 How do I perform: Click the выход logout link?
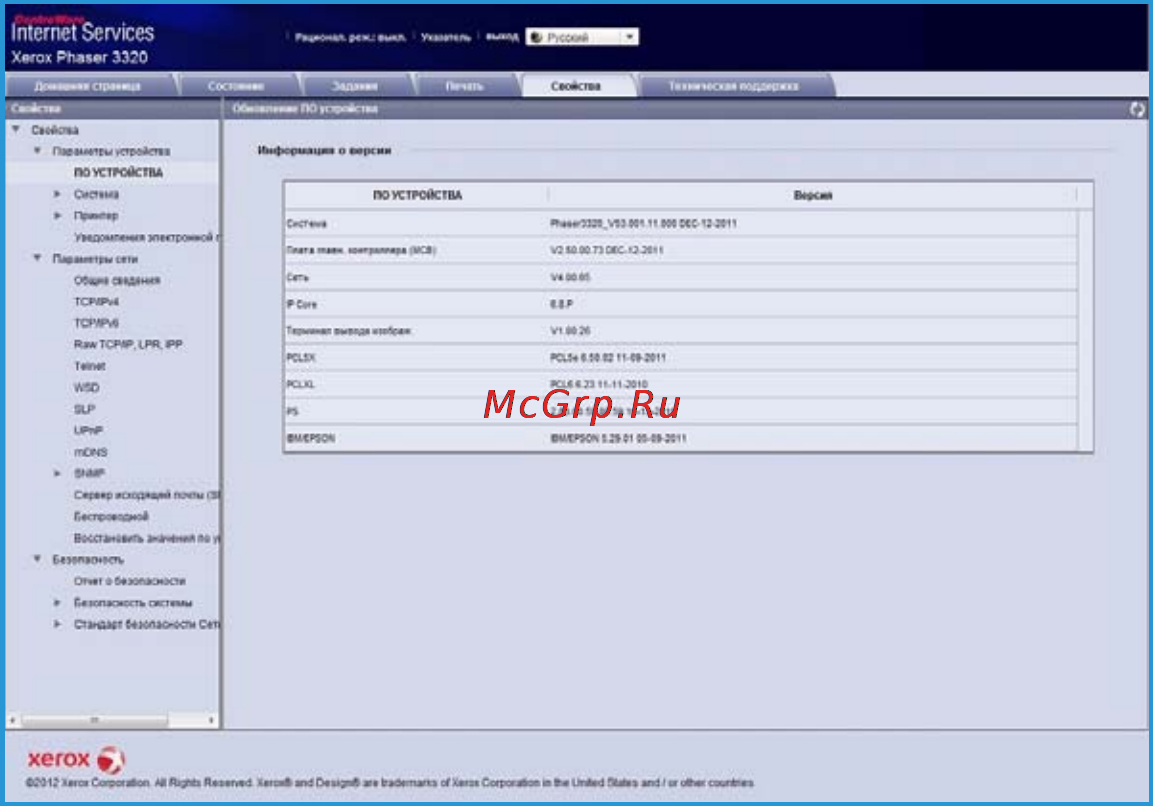coord(502,36)
